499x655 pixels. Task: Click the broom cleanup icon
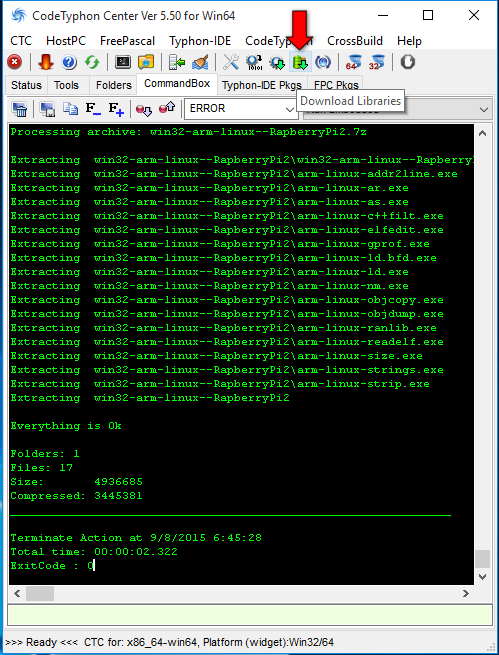200,62
